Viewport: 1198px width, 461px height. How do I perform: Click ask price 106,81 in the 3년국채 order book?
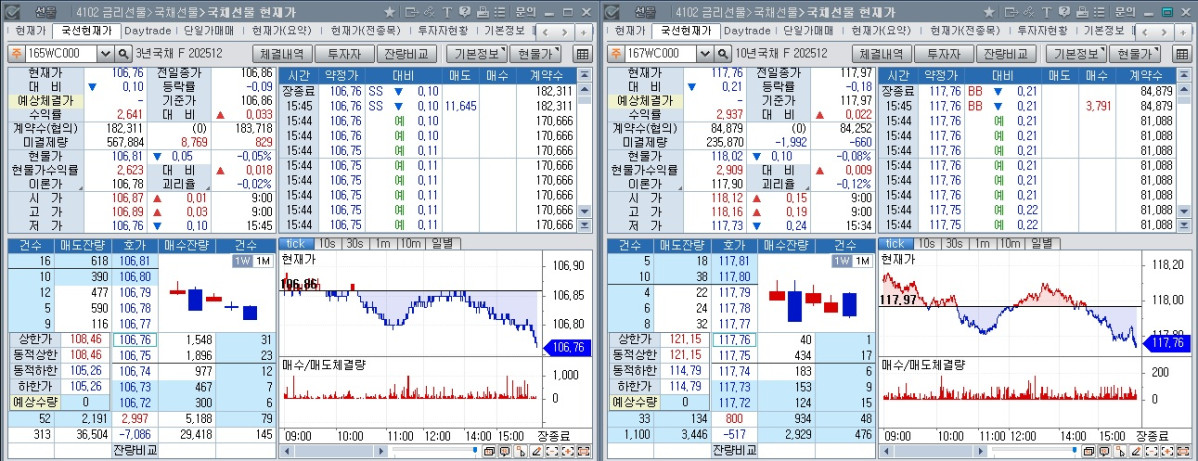134,261
